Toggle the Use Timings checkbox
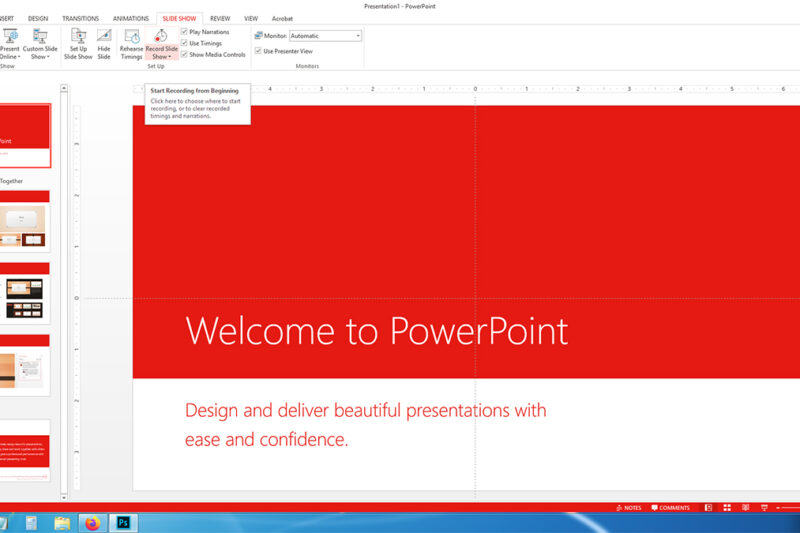This screenshot has height=533, width=800. 184,43
